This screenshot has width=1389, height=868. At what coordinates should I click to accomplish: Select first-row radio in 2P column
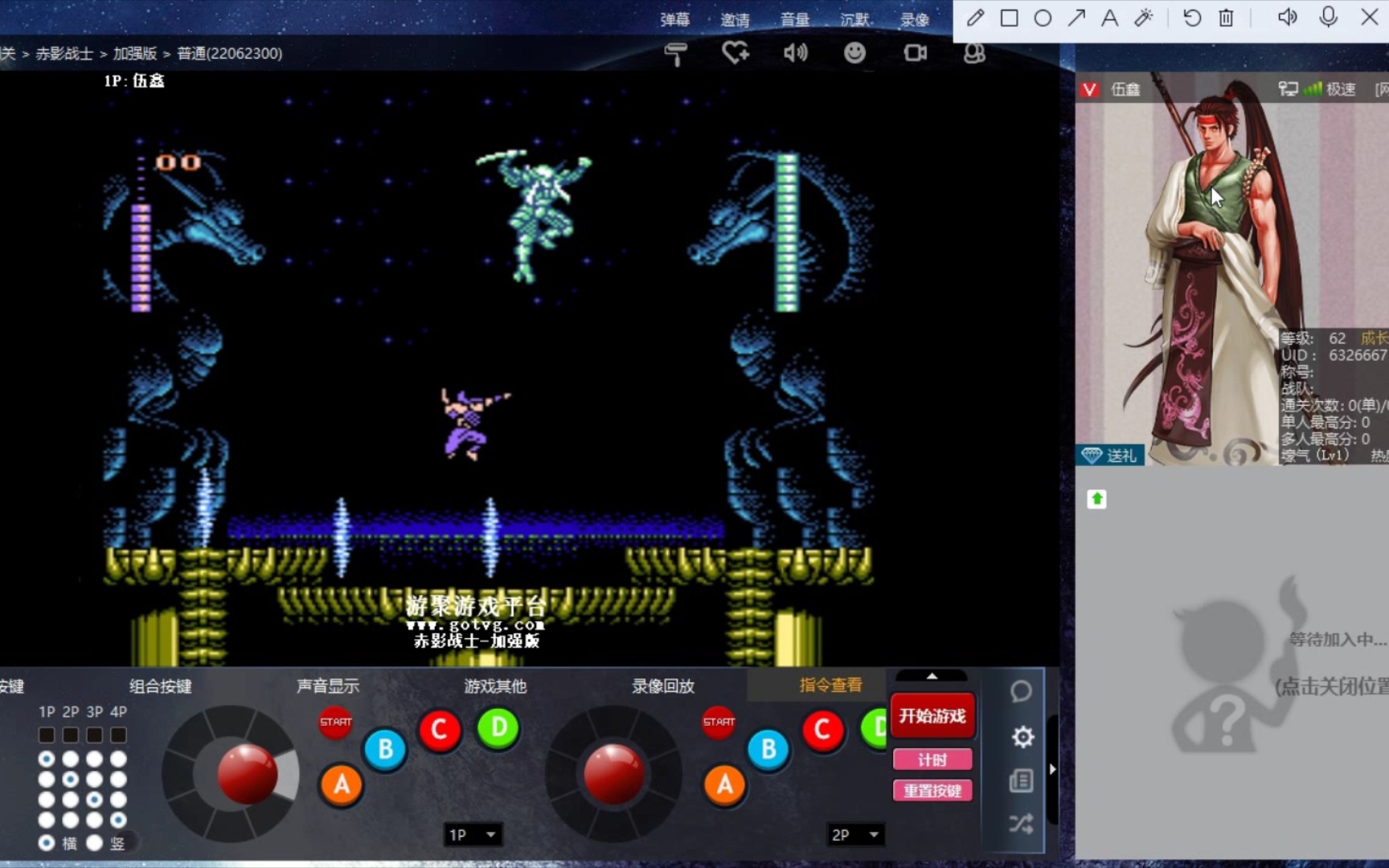point(71,759)
